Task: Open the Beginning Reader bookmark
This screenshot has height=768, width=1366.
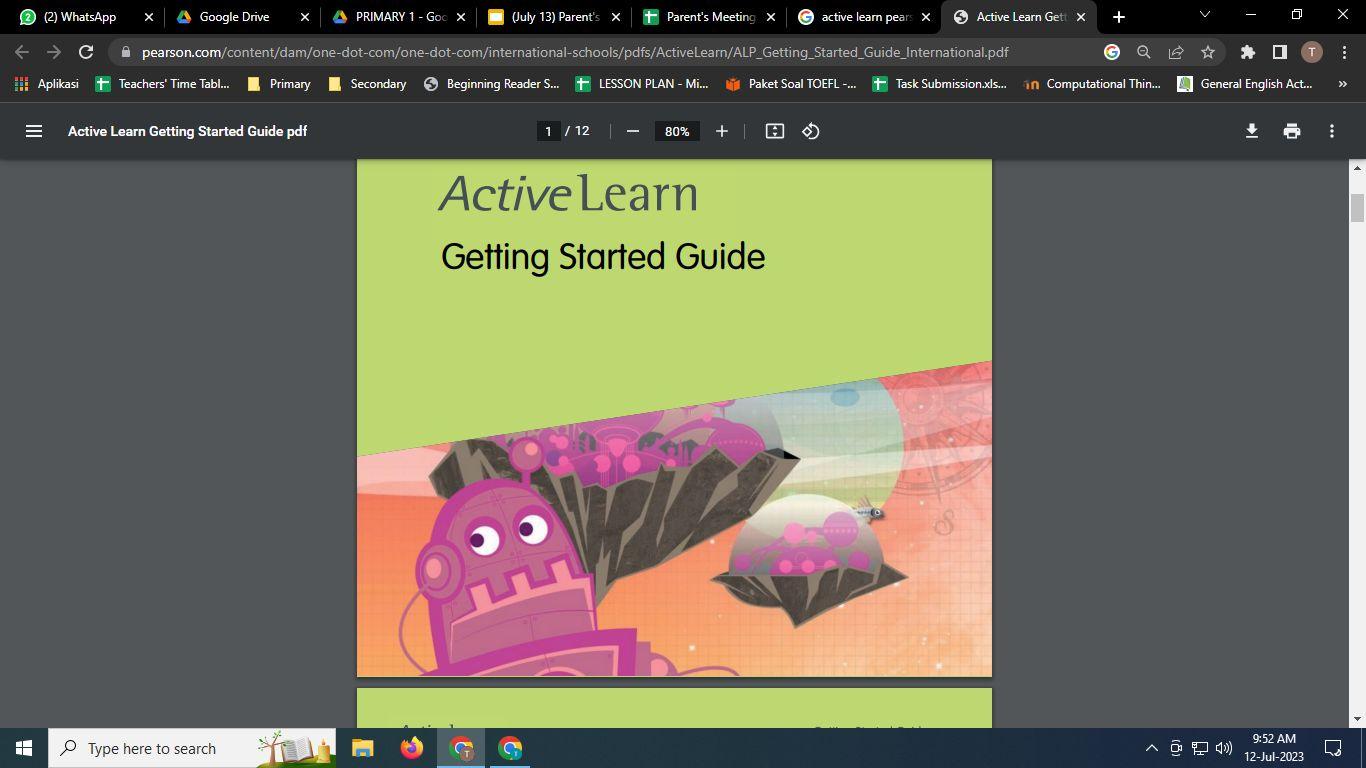Action: [x=492, y=84]
